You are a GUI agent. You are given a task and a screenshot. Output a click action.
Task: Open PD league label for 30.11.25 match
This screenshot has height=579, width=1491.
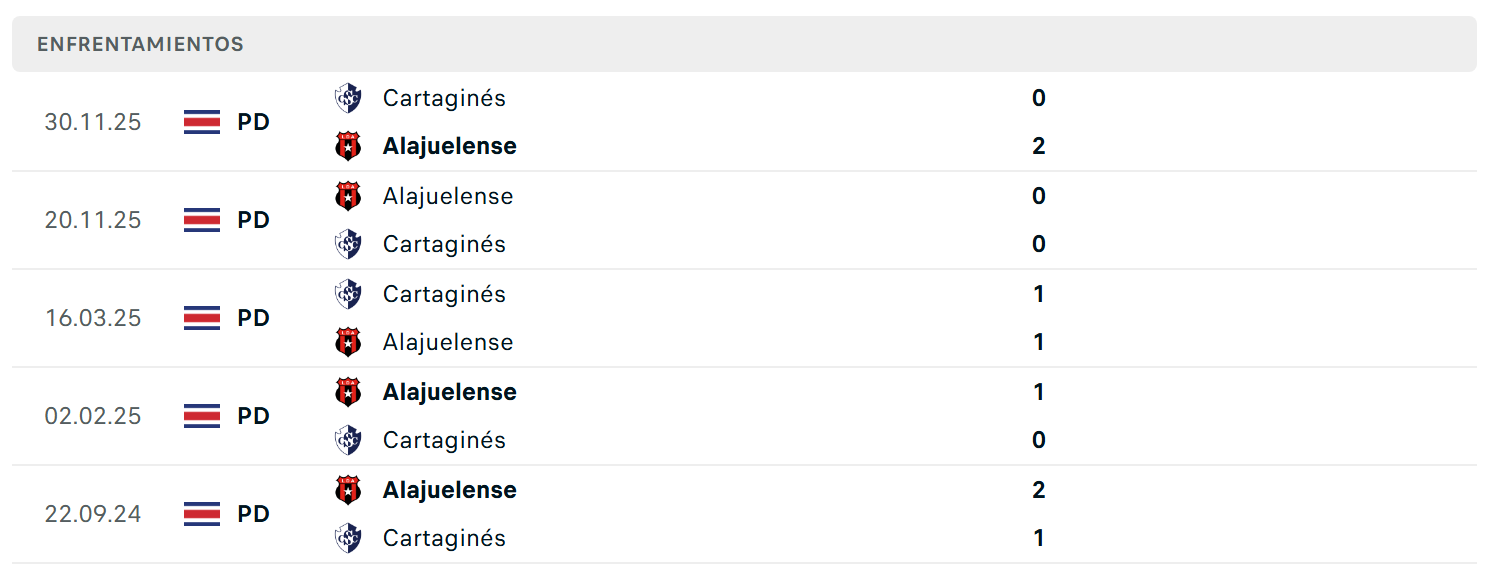pyautogui.click(x=254, y=122)
